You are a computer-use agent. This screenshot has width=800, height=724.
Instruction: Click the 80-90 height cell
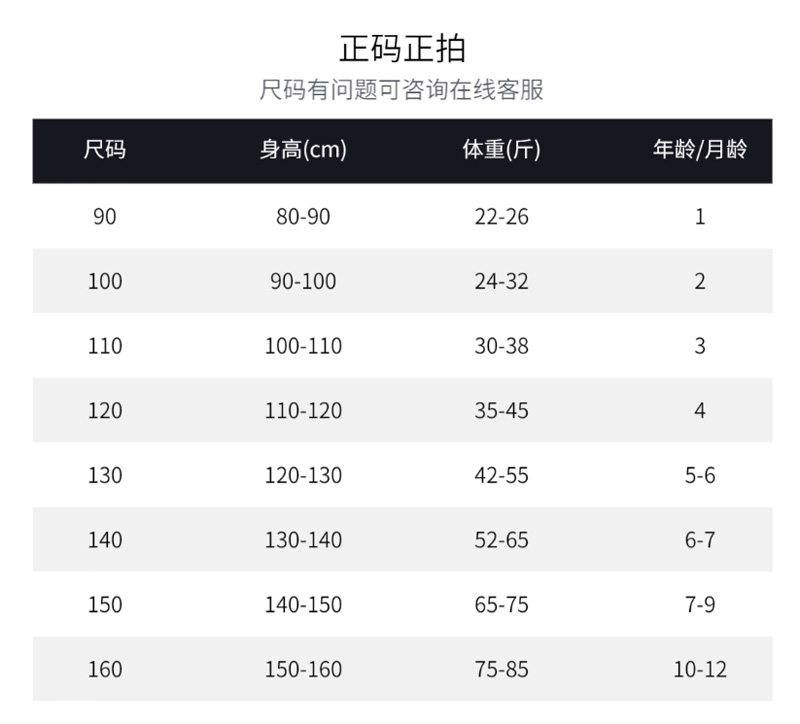pyautogui.click(x=303, y=216)
